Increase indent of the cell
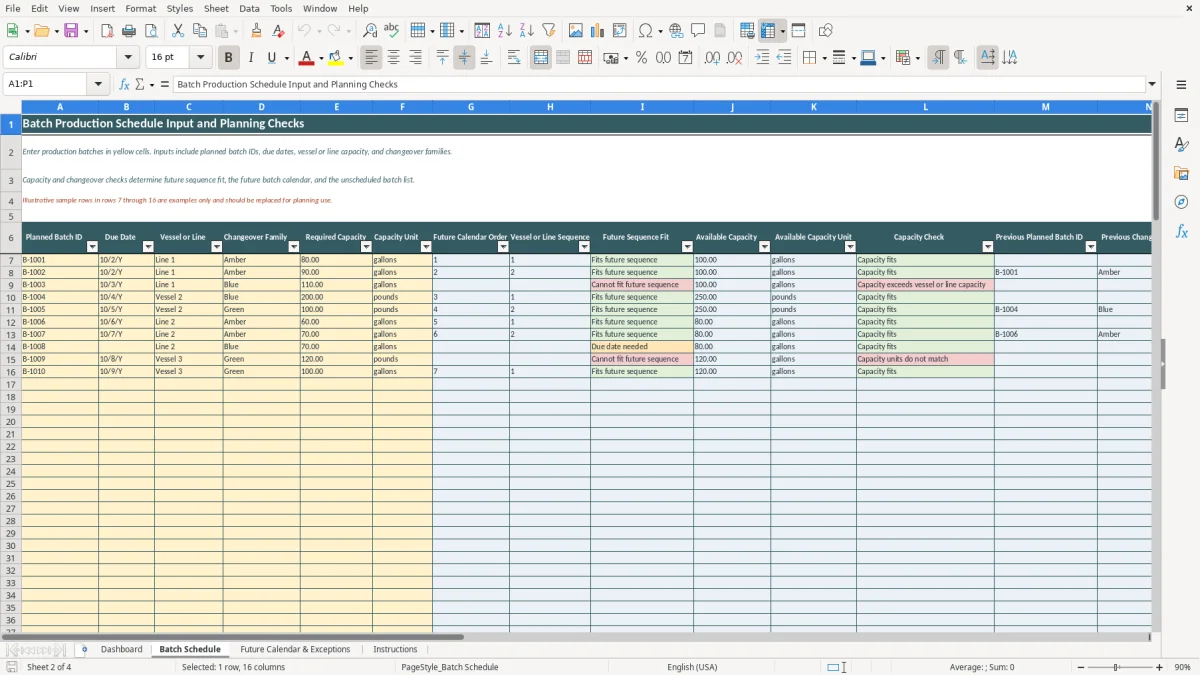 coord(762,58)
